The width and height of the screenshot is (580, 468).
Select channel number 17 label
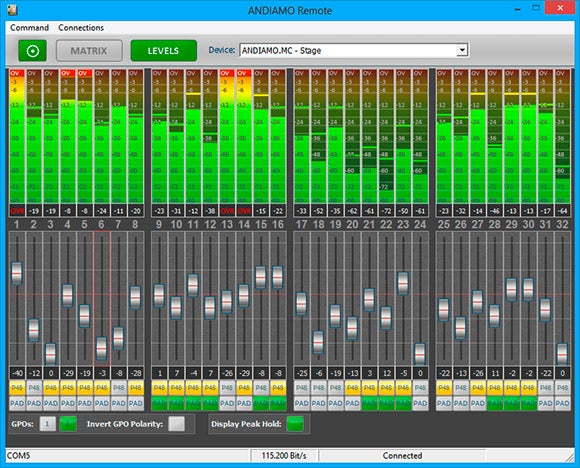(x=301, y=224)
